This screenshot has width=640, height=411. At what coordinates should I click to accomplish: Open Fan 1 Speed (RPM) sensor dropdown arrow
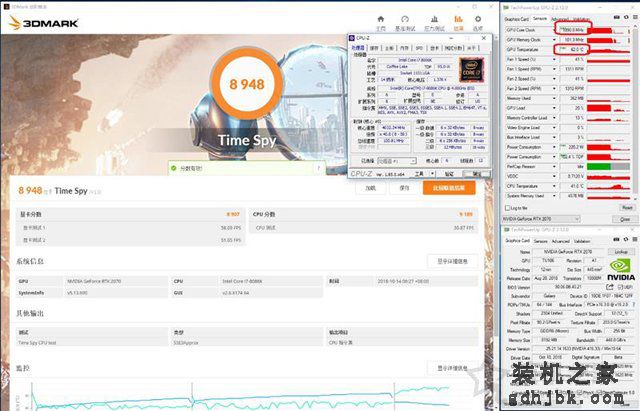pyautogui.click(x=554, y=69)
